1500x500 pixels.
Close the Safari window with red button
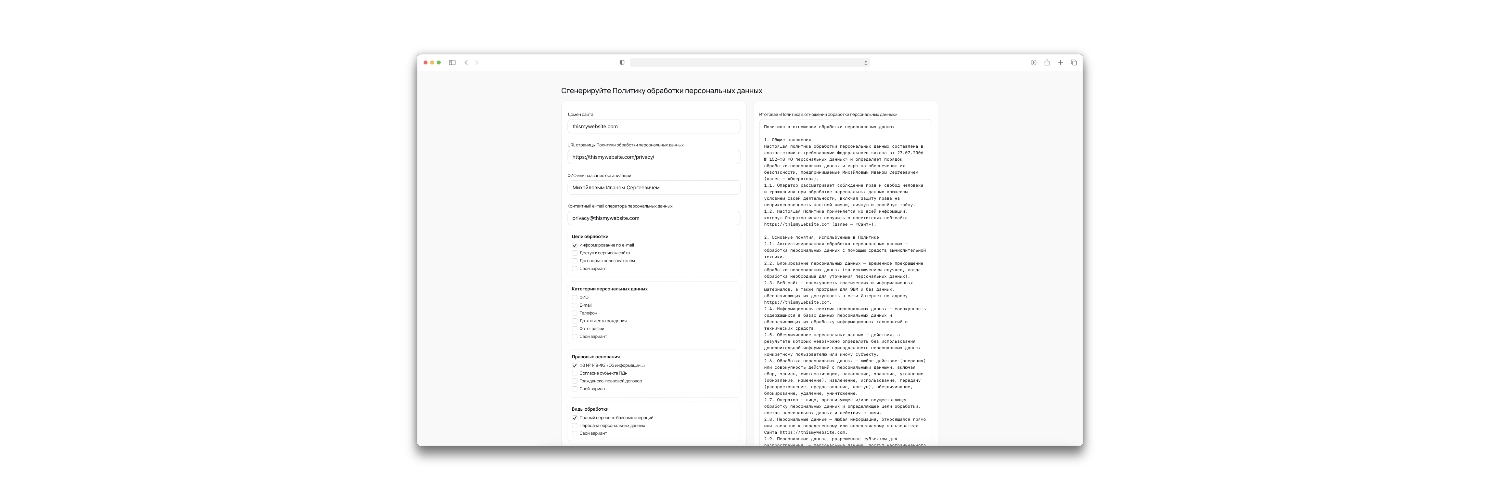(x=426, y=62)
